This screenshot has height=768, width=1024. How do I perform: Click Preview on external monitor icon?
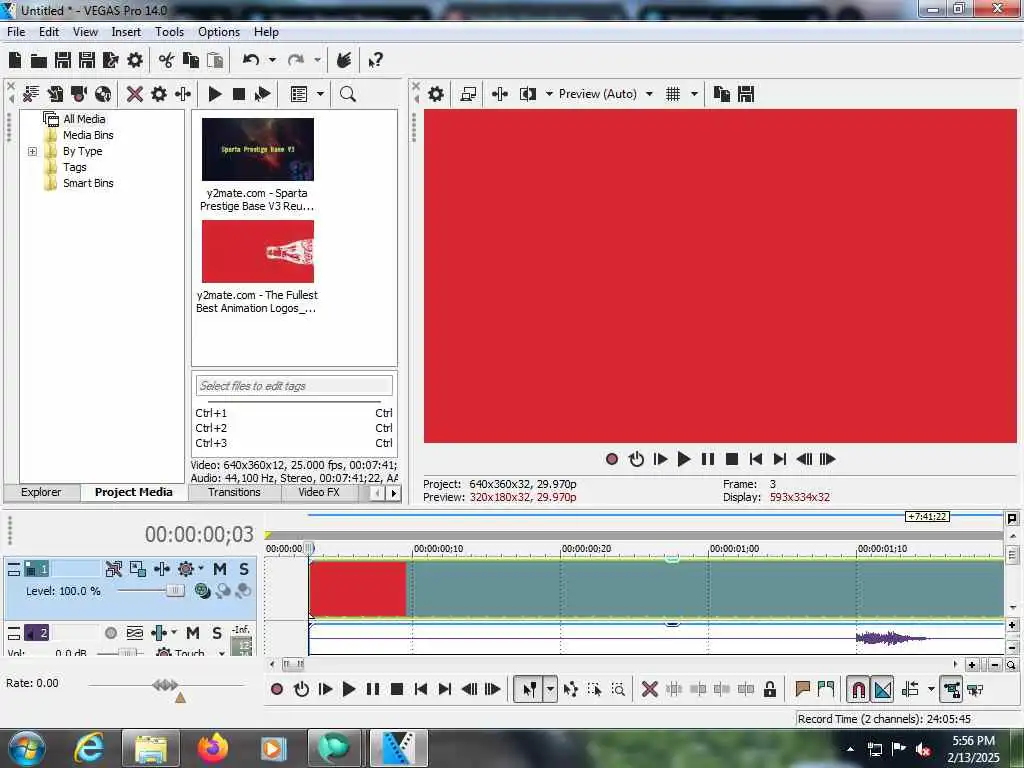pyautogui.click(x=468, y=94)
